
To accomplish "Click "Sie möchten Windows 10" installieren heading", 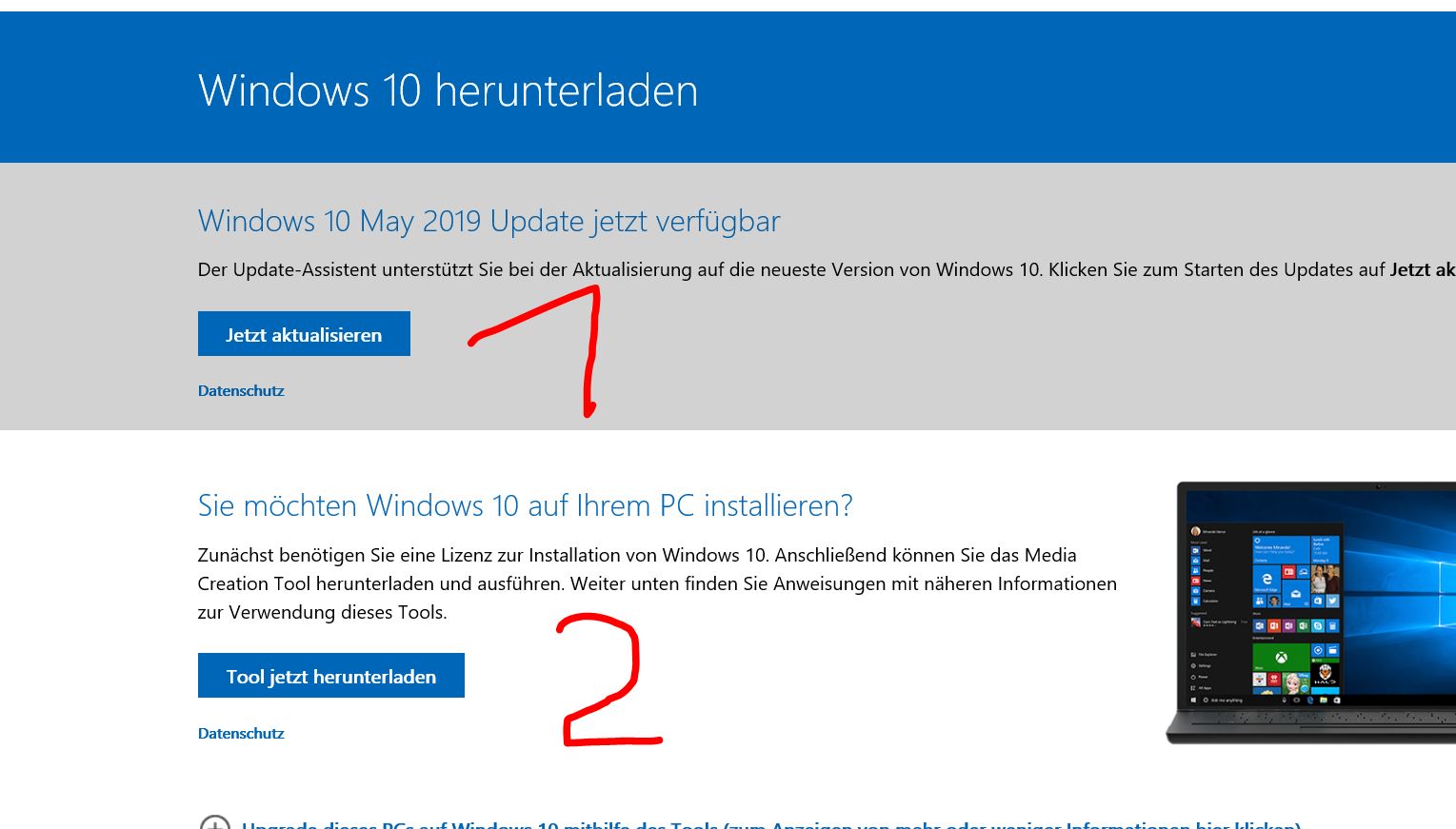I will tap(525, 504).
